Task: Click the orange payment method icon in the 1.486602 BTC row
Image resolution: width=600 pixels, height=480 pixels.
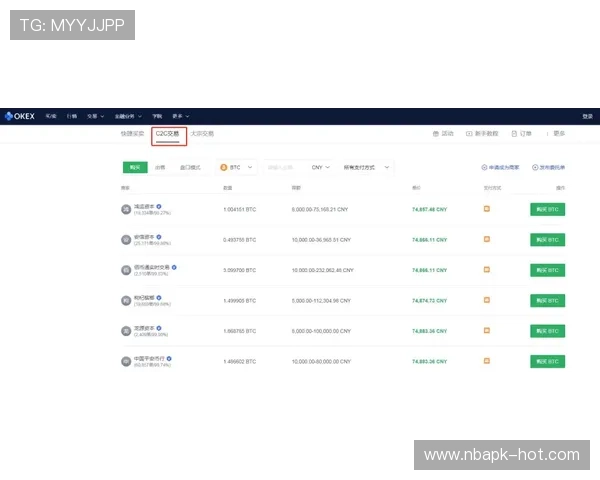Action: [x=487, y=361]
